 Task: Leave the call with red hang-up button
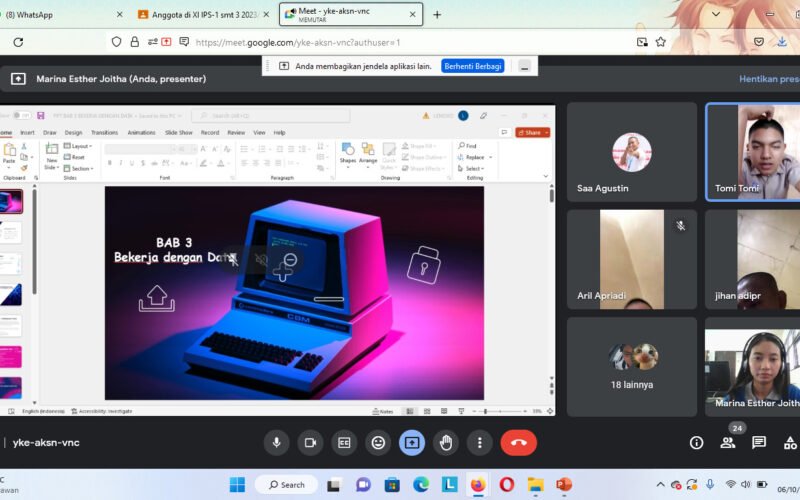point(518,442)
